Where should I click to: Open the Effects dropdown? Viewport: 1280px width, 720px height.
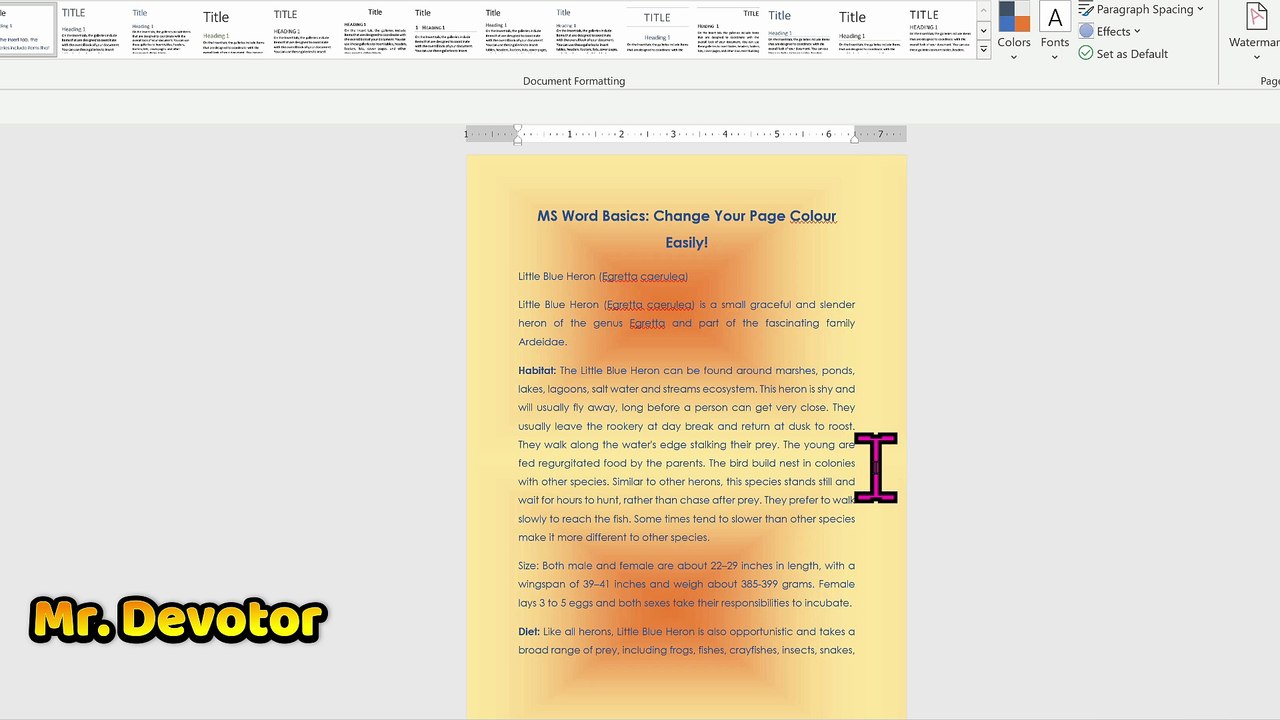(1110, 31)
